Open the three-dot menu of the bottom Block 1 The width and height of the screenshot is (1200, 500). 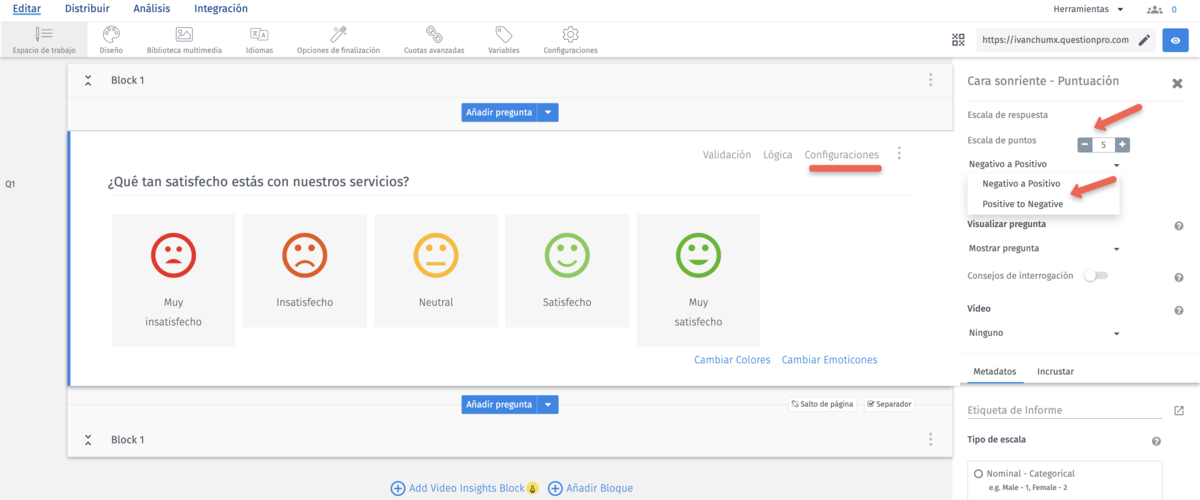click(x=931, y=439)
